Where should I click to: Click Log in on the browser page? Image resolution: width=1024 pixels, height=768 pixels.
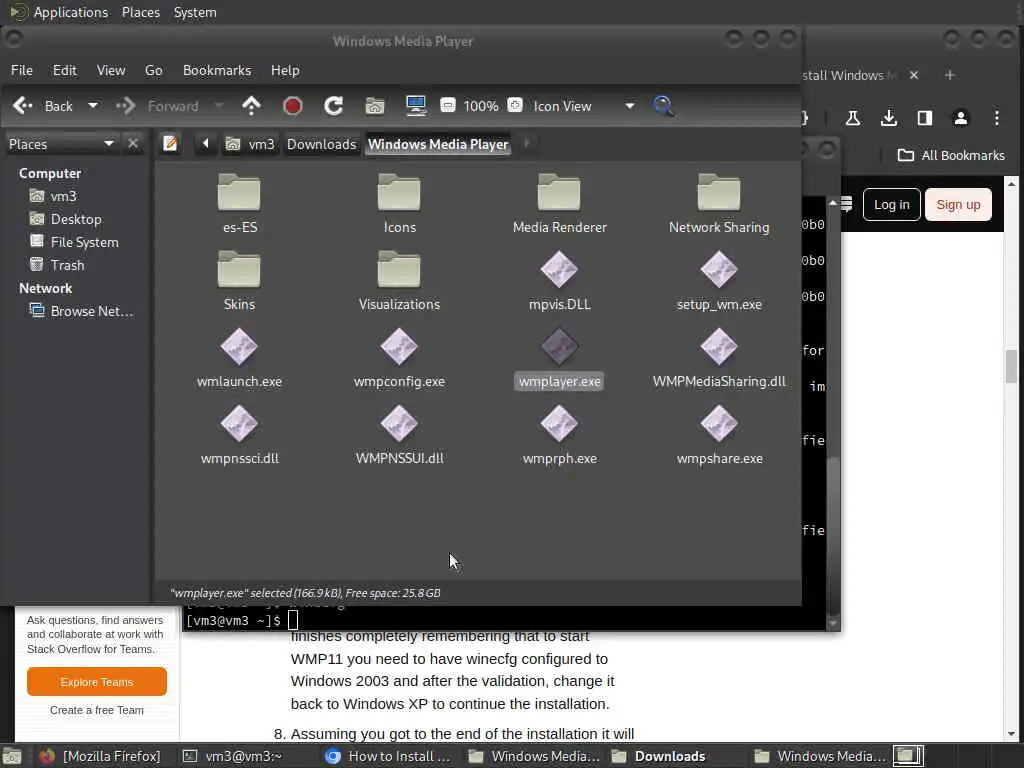(x=891, y=204)
